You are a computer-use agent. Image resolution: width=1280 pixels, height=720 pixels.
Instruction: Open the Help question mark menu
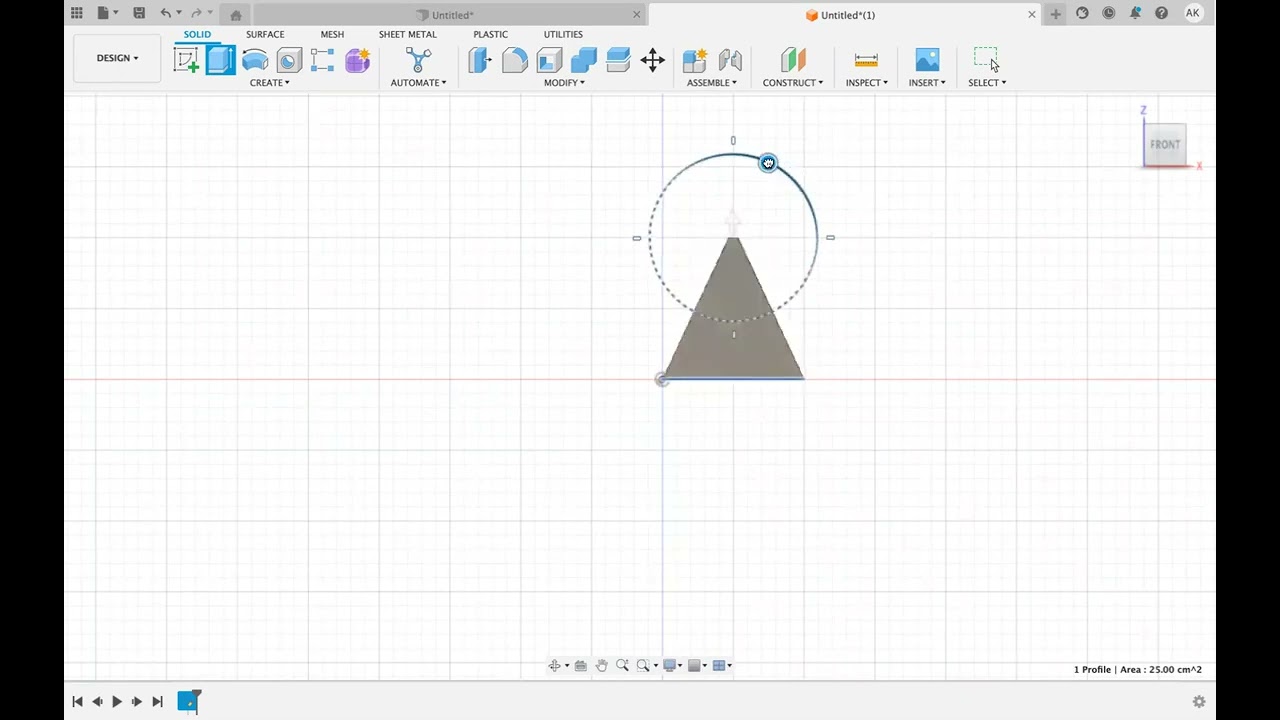1161,14
